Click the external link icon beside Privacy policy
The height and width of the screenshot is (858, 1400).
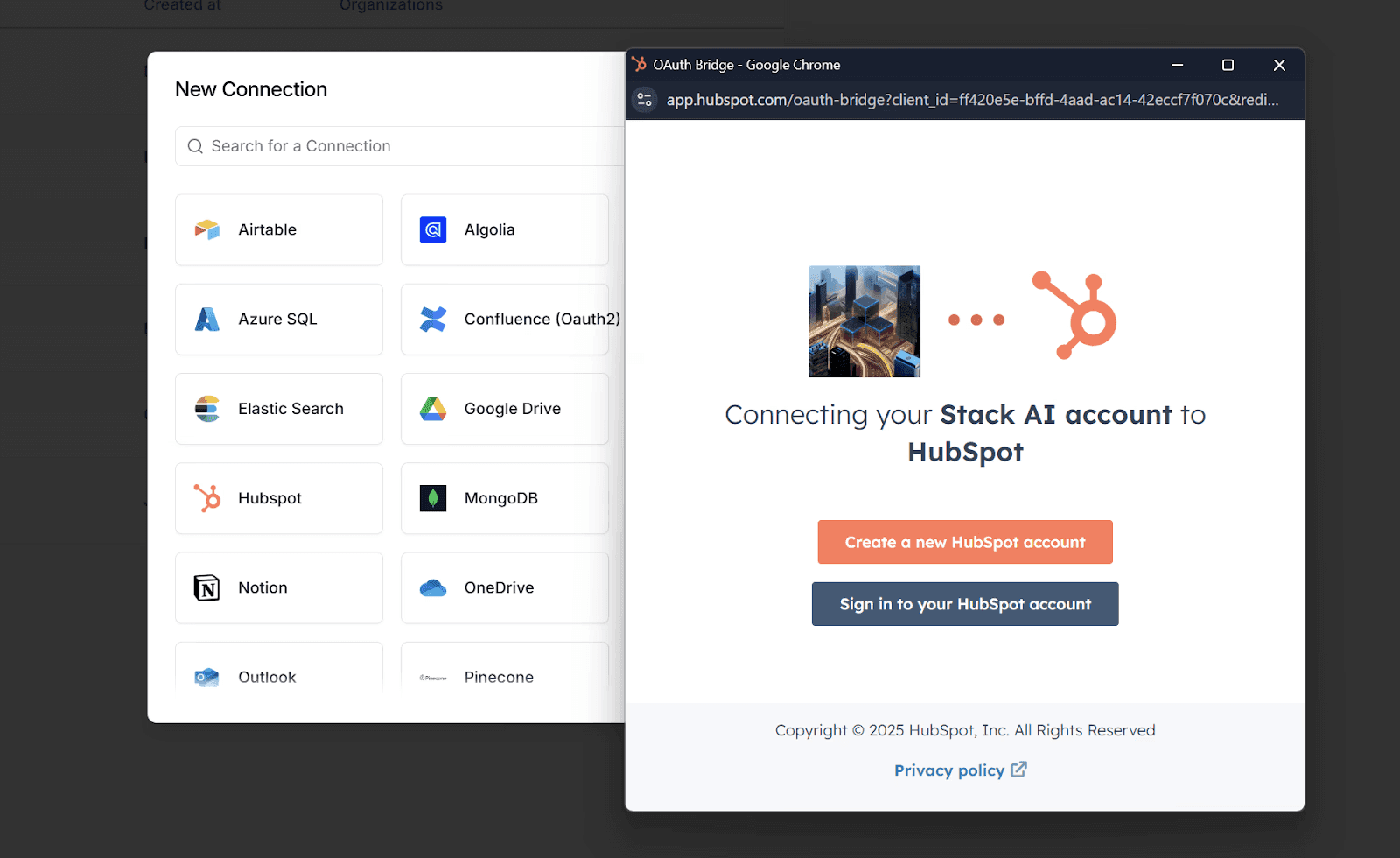pyautogui.click(x=1018, y=770)
